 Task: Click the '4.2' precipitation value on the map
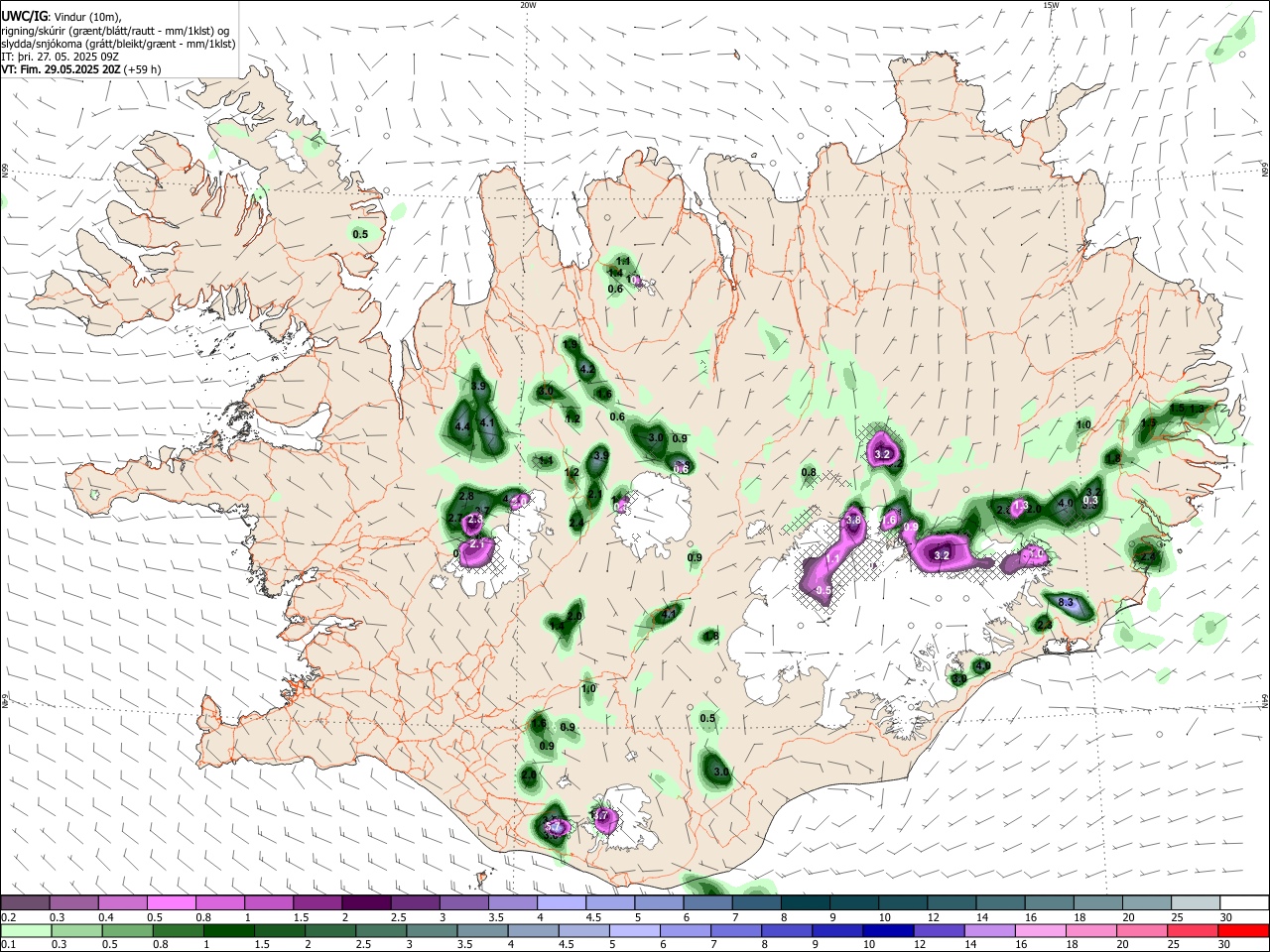(x=586, y=369)
